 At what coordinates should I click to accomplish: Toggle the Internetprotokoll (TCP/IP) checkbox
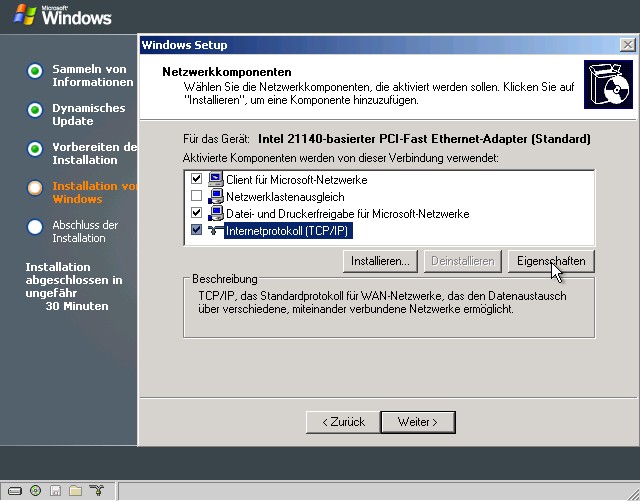point(196,231)
